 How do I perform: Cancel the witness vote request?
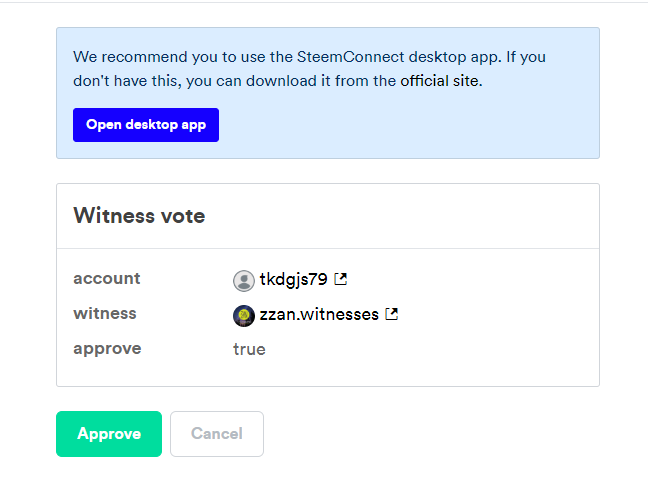click(217, 434)
